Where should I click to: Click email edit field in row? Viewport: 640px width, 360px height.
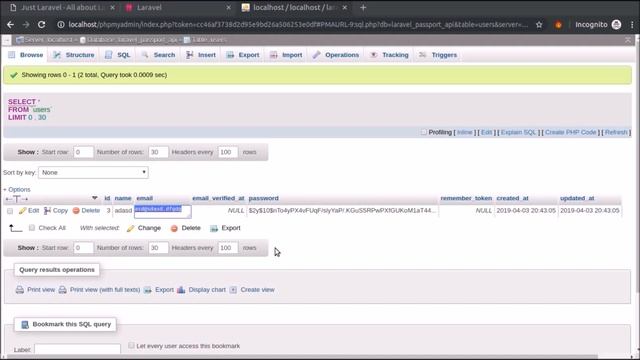click(162, 211)
